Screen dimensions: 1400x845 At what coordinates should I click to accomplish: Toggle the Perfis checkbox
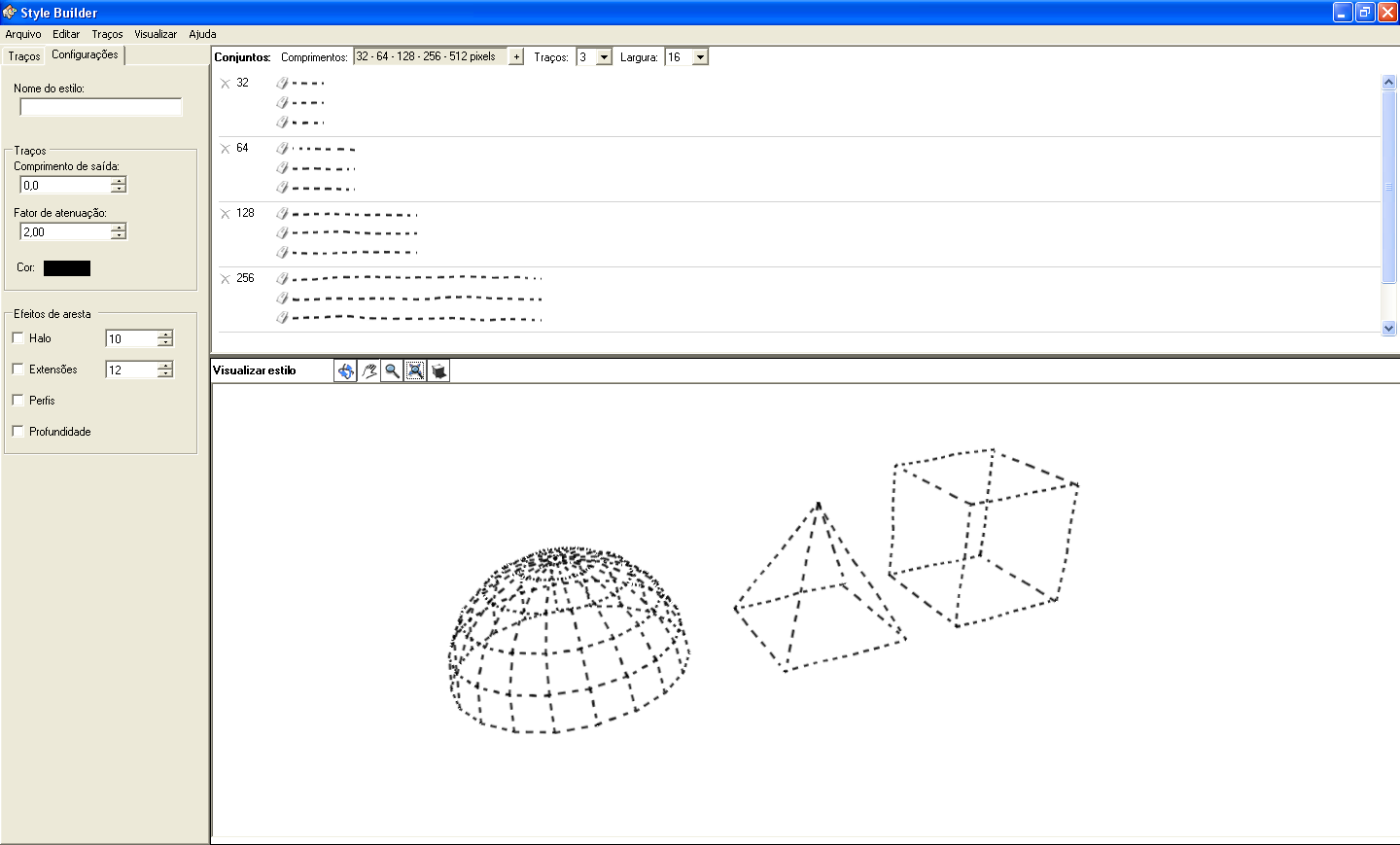pos(17,400)
